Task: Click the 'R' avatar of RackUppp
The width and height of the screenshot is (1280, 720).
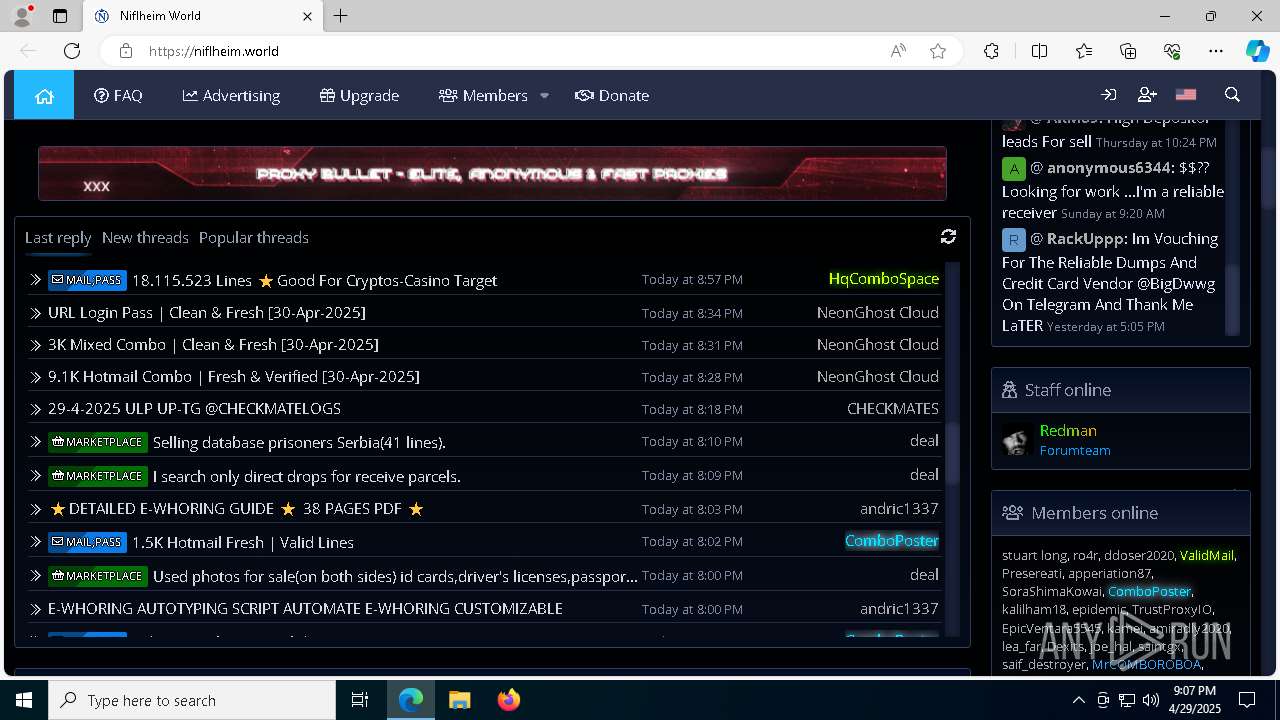Action: coord(1014,240)
